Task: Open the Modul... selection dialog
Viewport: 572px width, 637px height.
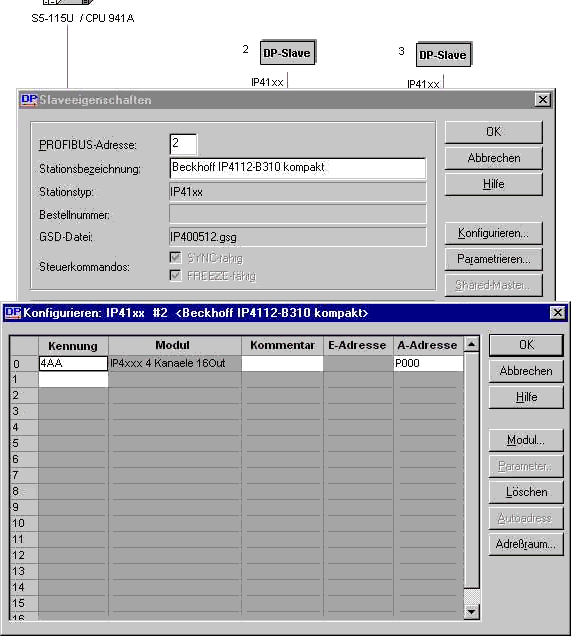Action: pyautogui.click(x=526, y=440)
